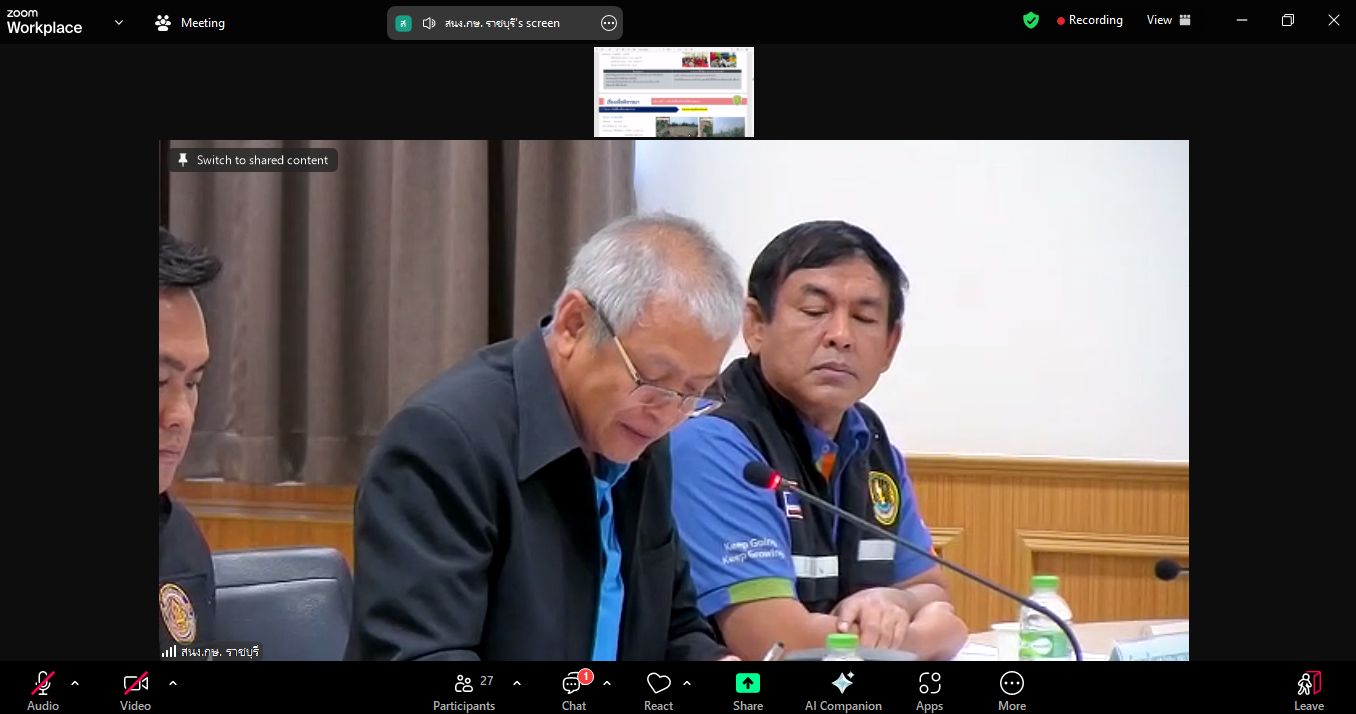The height and width of the screenshot is (714, 1356).
Task: Open the ellipsis options on the shared screen banner
Action: [608, 22]
